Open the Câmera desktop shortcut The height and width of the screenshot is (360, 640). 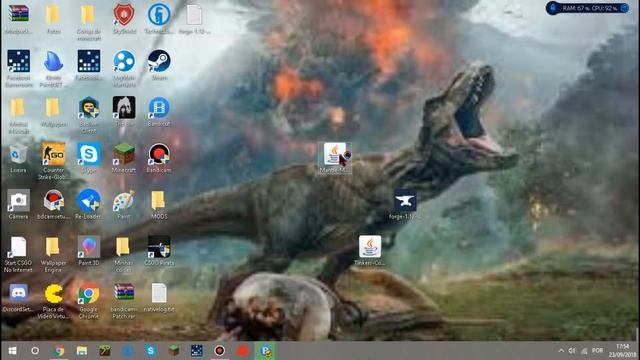18,201
